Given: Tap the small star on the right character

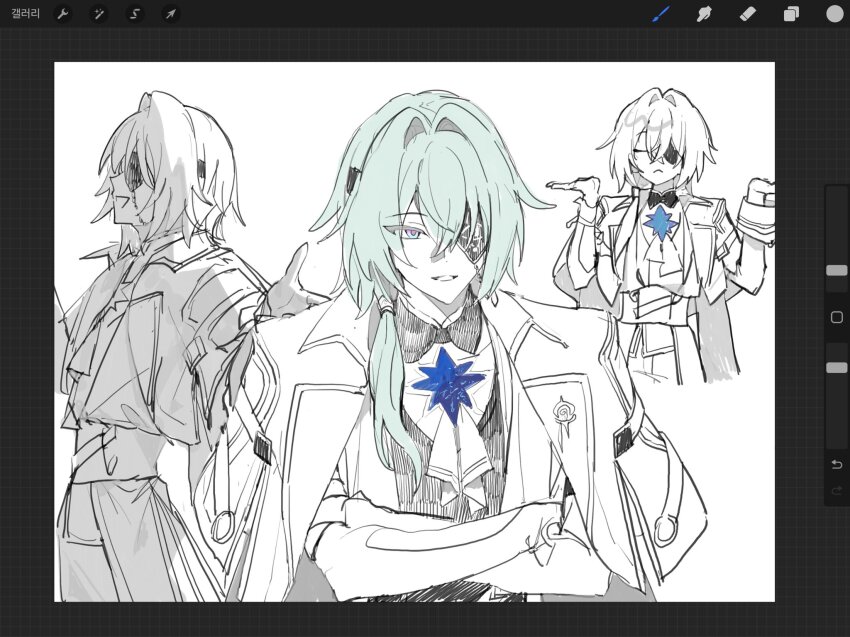Looking at the screenshot, I should (x=659, y=223).
